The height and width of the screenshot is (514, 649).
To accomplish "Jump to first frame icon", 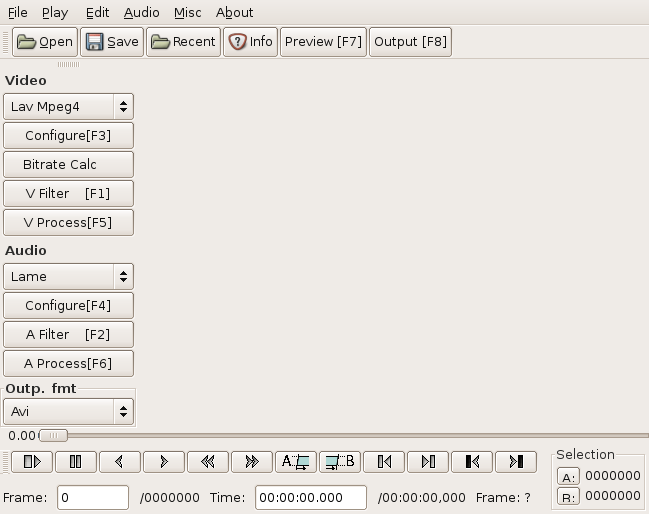I will pyautogui.click(x=384, y=461).
